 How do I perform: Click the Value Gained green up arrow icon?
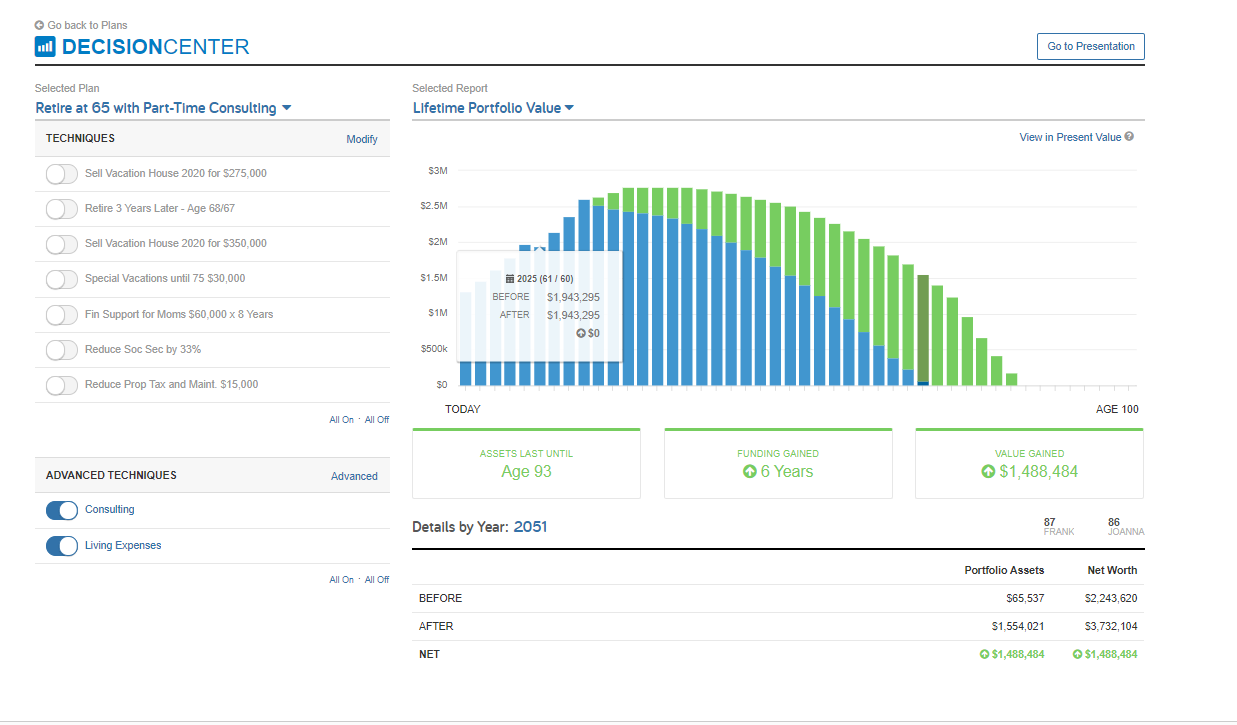click(x=988, y=471)
